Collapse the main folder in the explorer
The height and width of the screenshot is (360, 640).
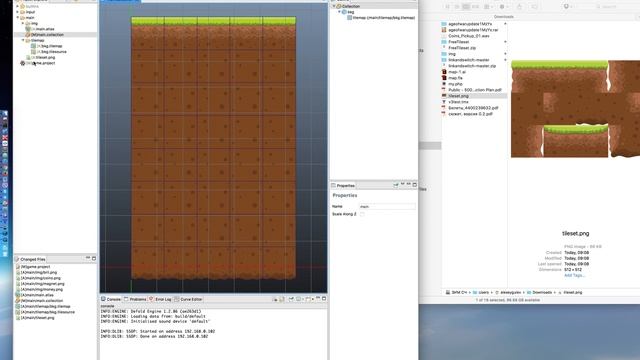point(18,18)
